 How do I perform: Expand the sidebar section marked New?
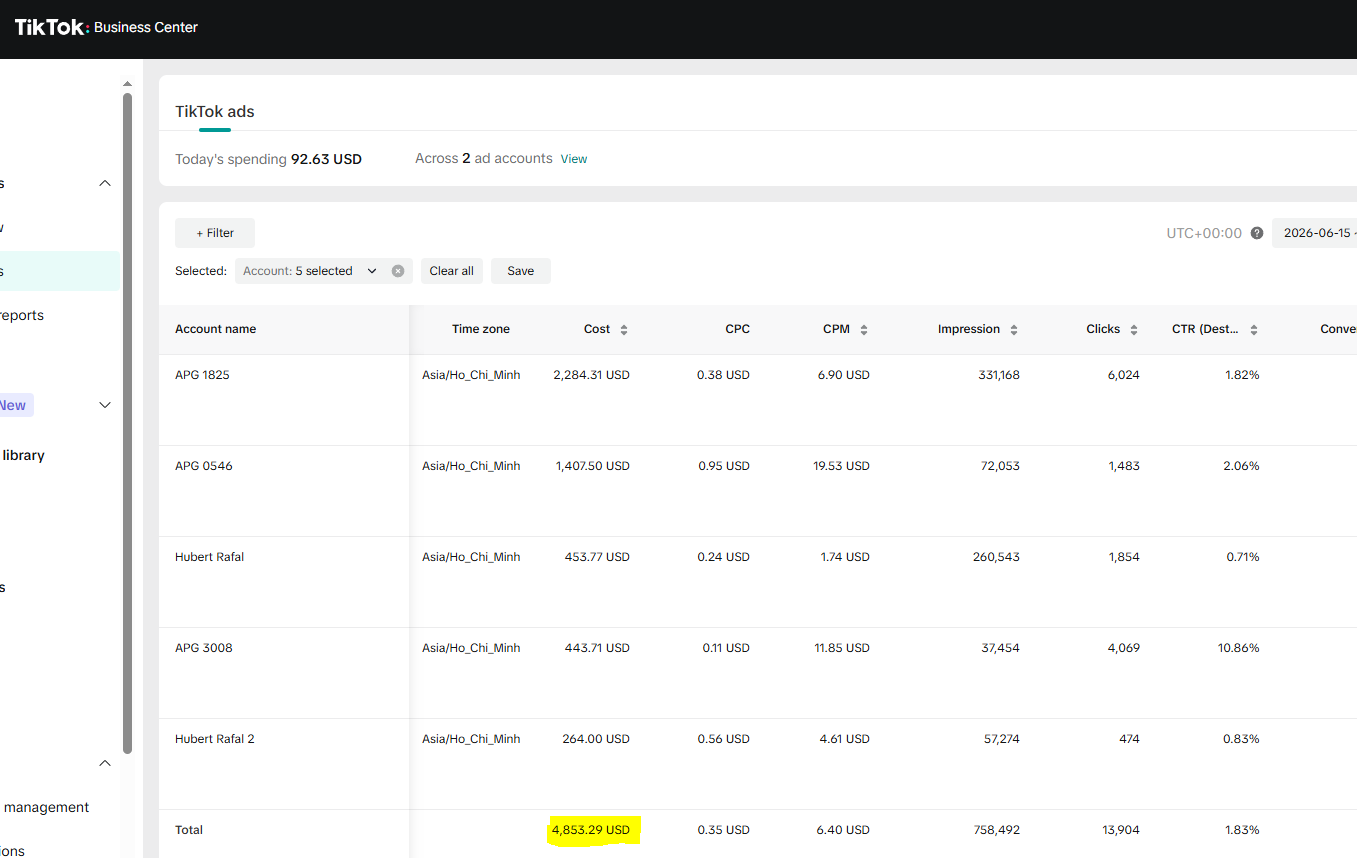(x=105, y=405)
